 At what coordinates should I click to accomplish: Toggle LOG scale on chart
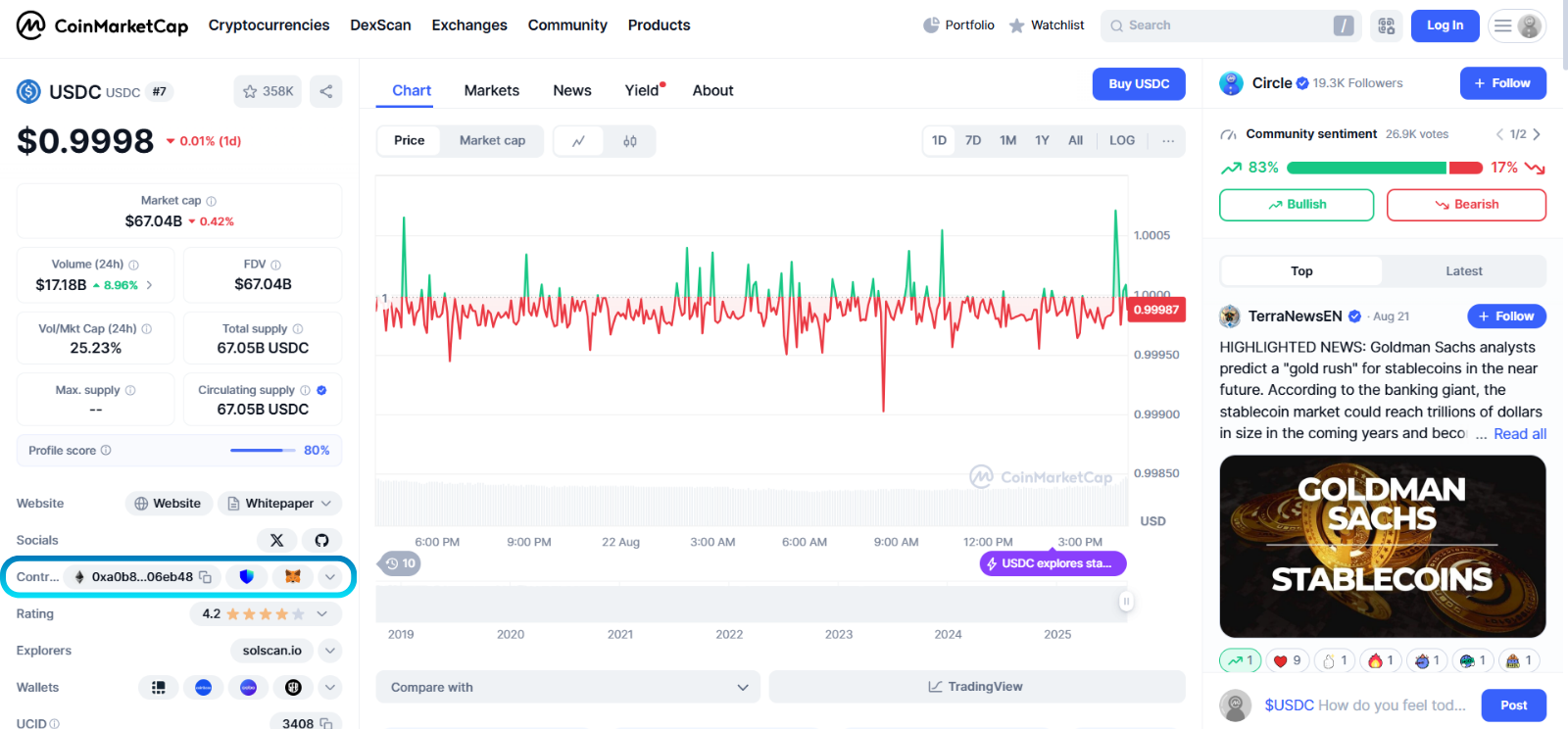point(1122,141)
